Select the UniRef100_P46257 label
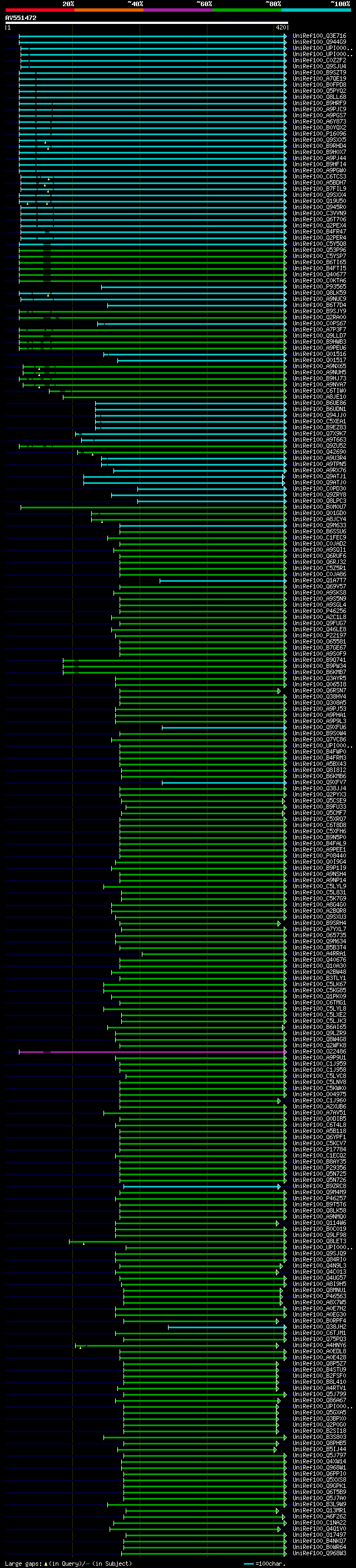The image size is (356, 1568). click(x=319, y=1199)
